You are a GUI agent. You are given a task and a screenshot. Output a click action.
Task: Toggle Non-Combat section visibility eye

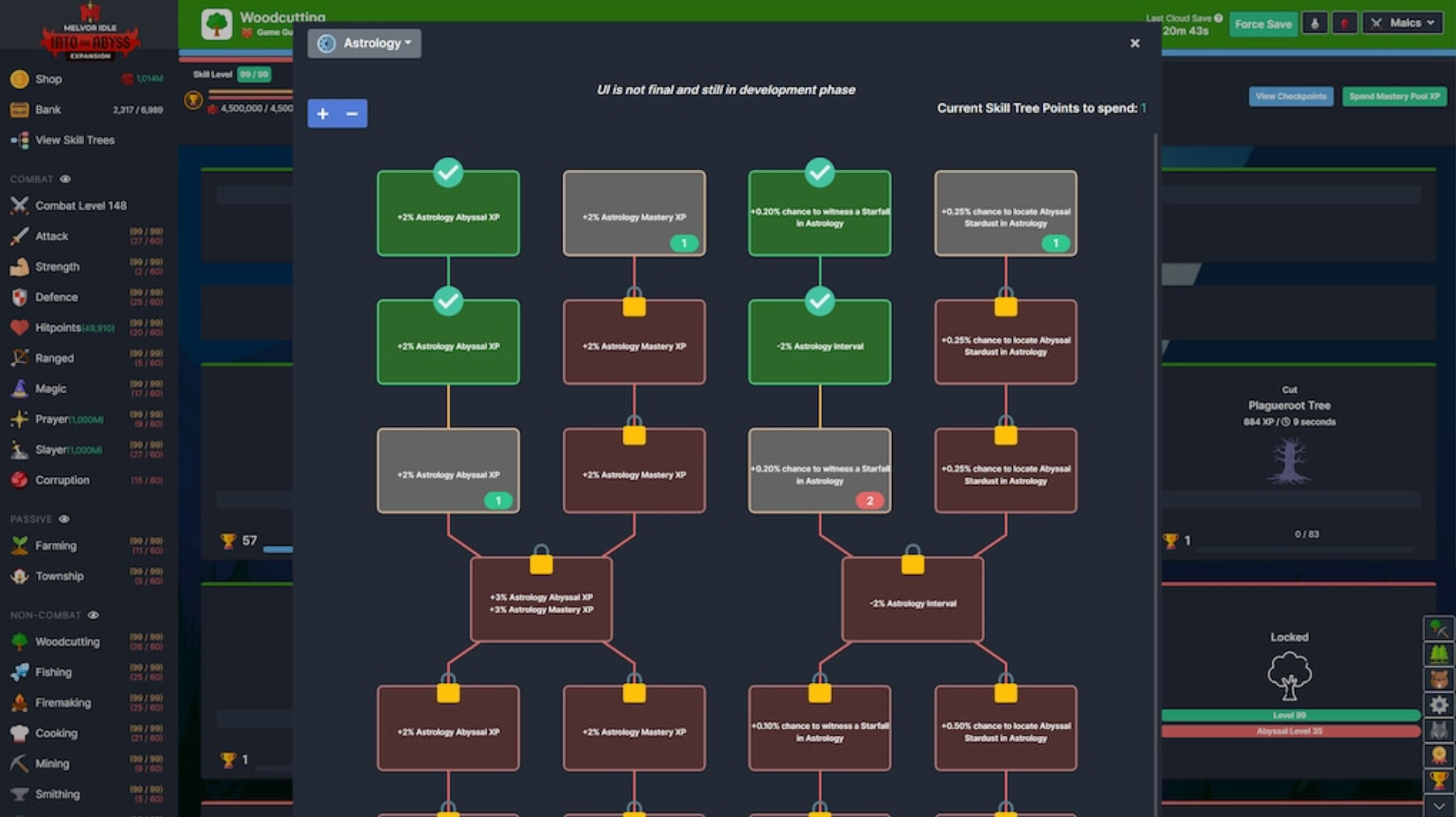(93, 615)
